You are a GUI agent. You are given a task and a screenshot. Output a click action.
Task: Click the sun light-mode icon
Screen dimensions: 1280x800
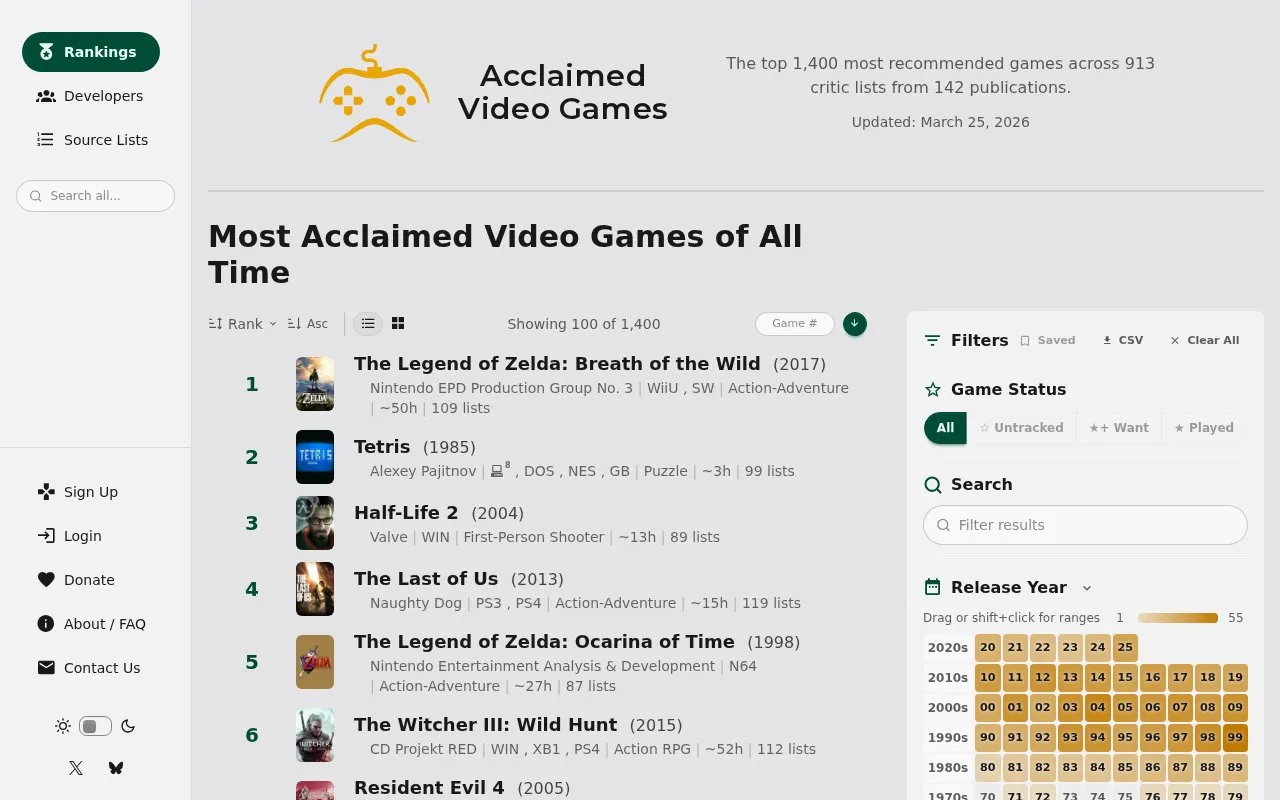point(63,726)
